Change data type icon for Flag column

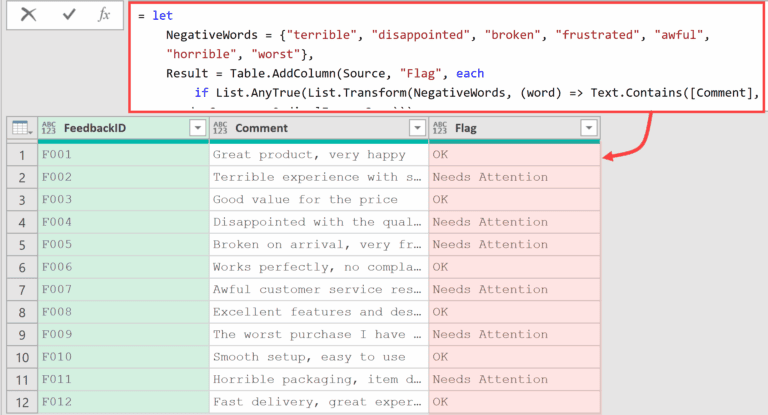439,128
